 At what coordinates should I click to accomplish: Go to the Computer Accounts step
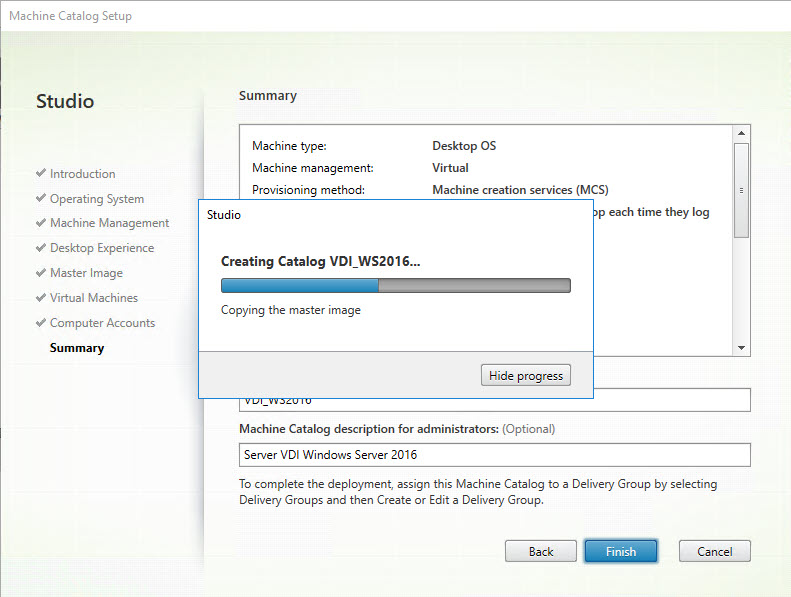tap(102, 323)
